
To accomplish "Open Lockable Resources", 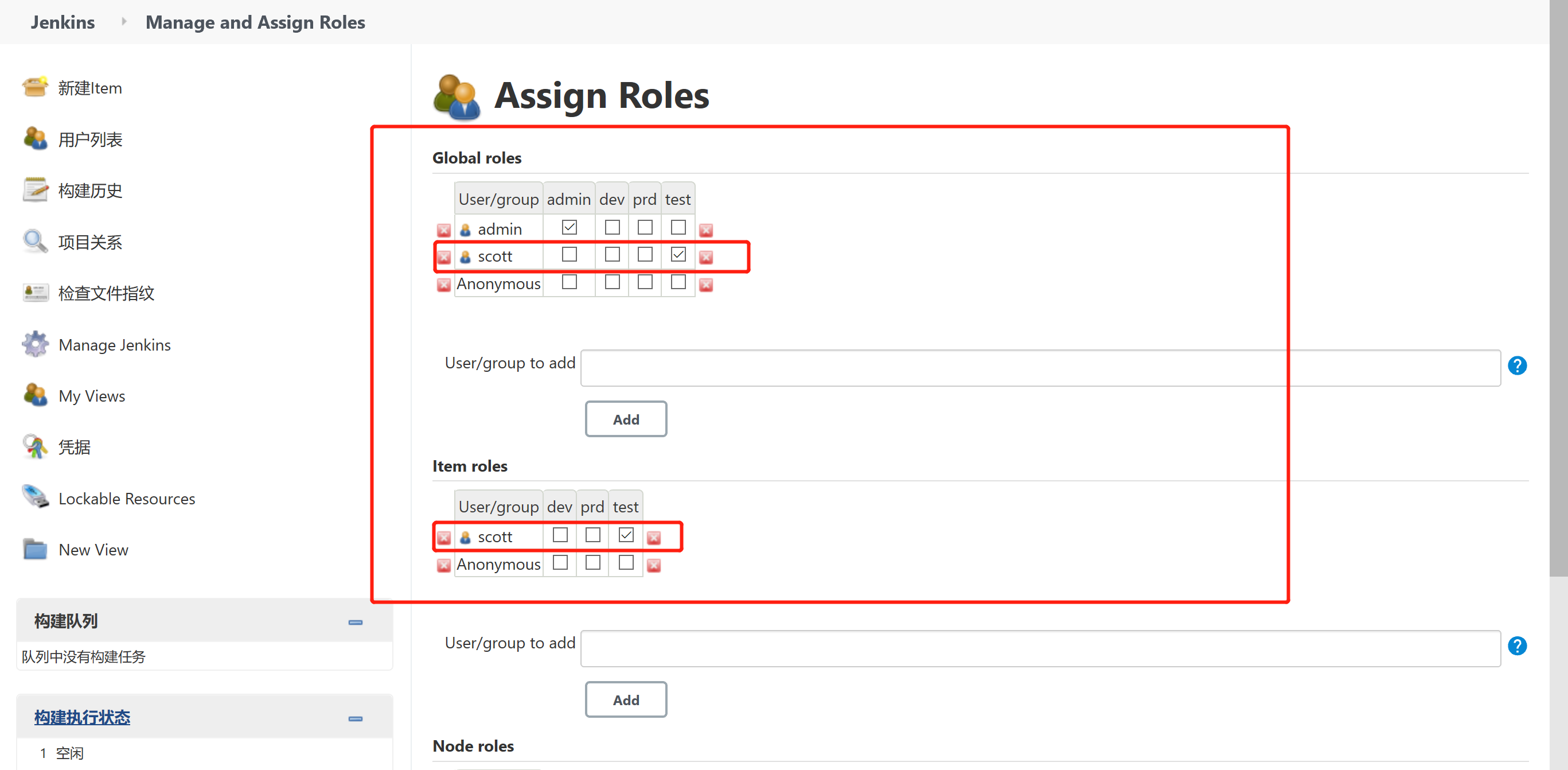I will [126, 497].
